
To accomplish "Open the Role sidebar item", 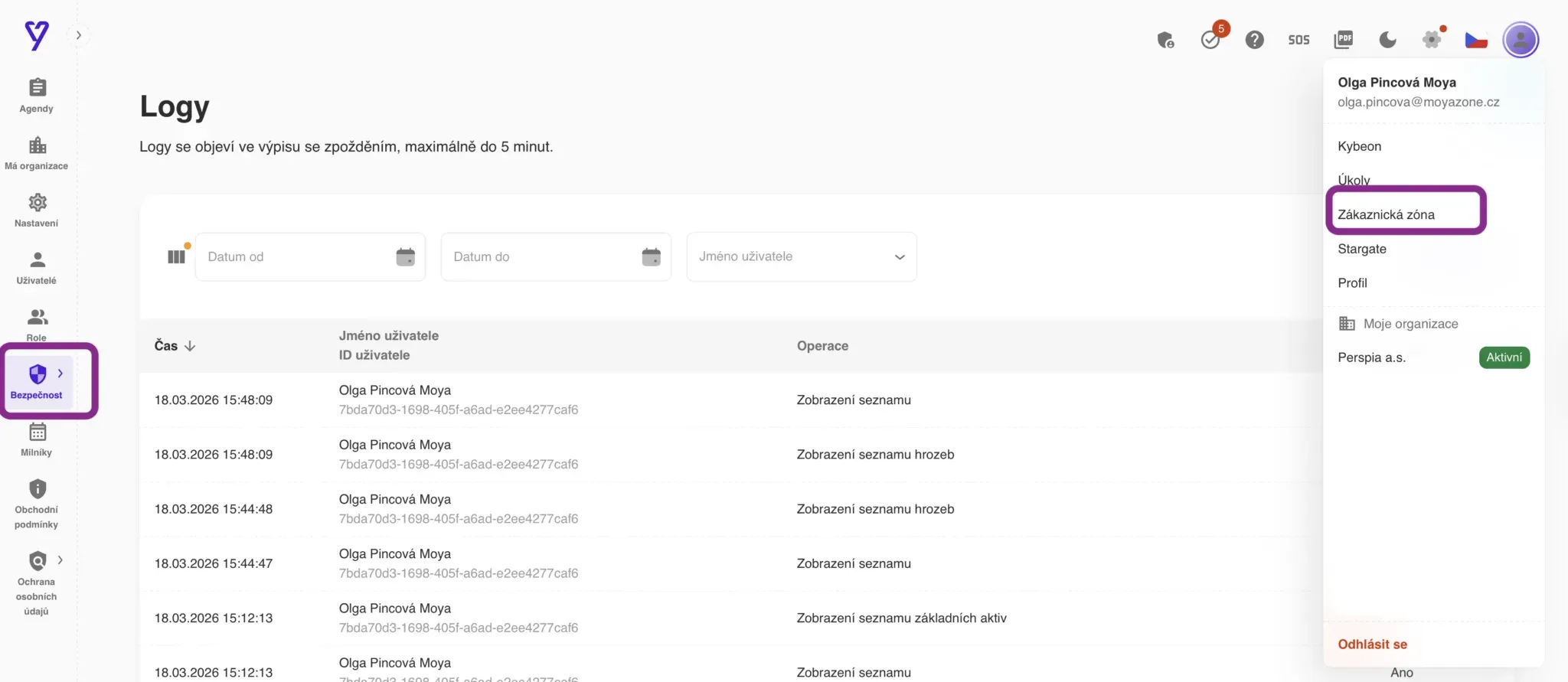I will (x=37, y=325).
